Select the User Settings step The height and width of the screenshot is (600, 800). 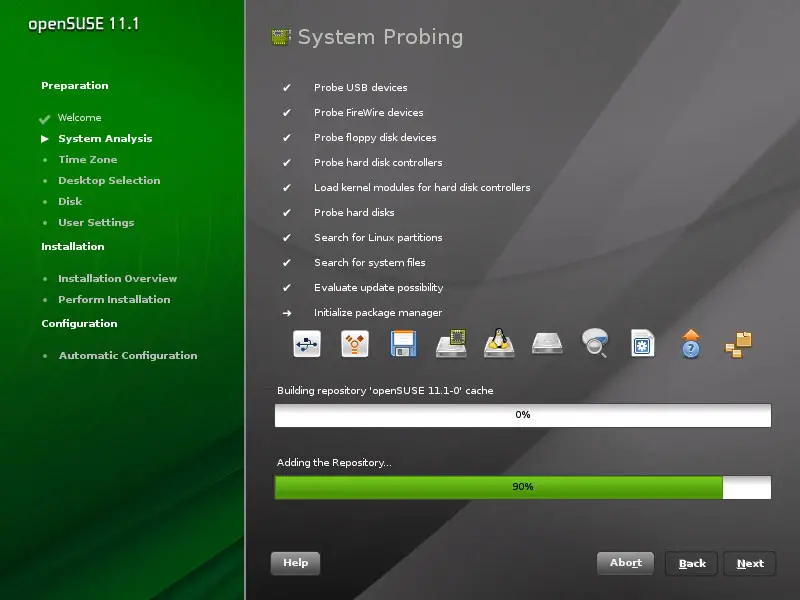[x=96, y=222]
